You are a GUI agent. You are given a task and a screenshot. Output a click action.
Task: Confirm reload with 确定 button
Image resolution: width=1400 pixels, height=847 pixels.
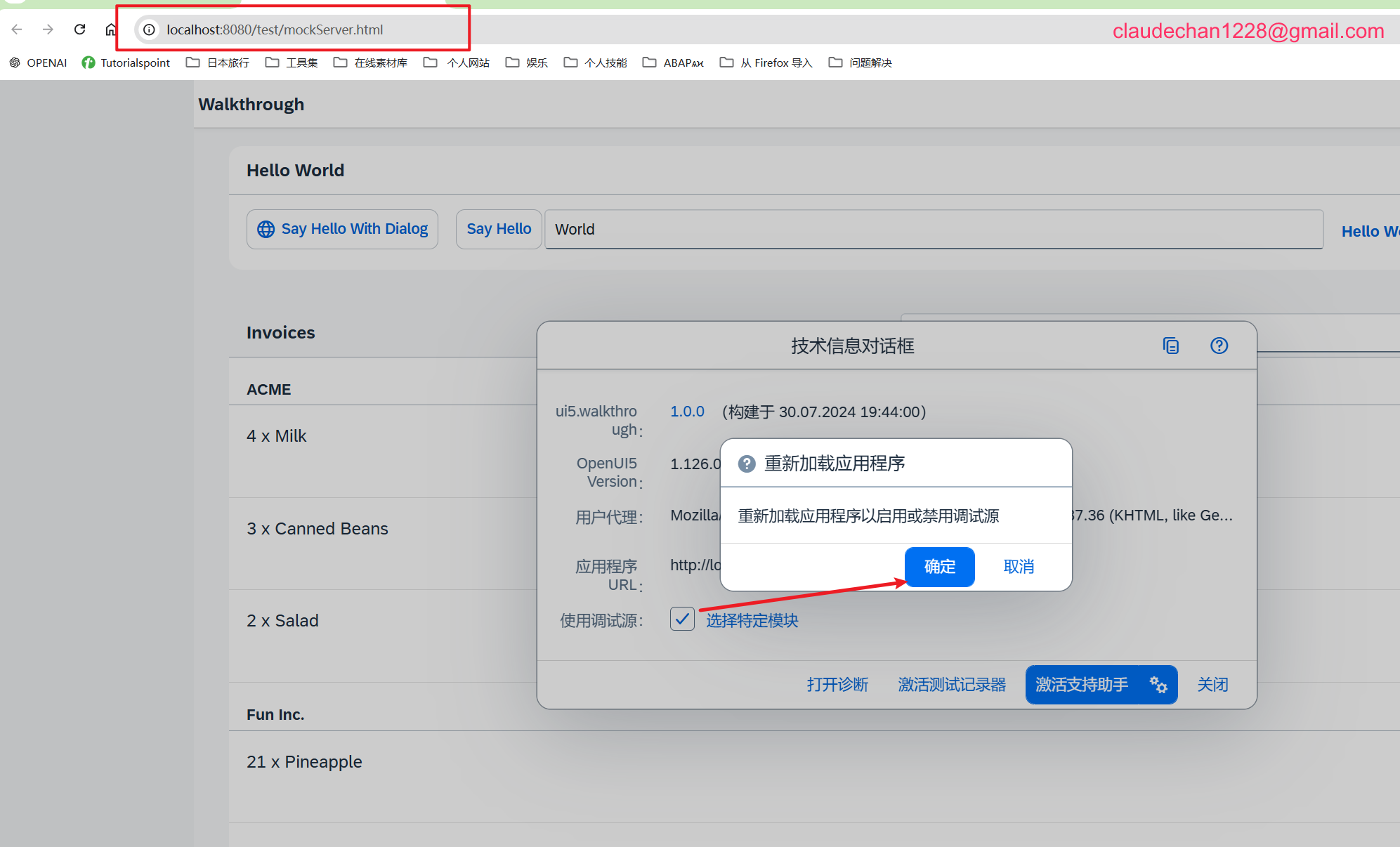[x=939, y=567]
